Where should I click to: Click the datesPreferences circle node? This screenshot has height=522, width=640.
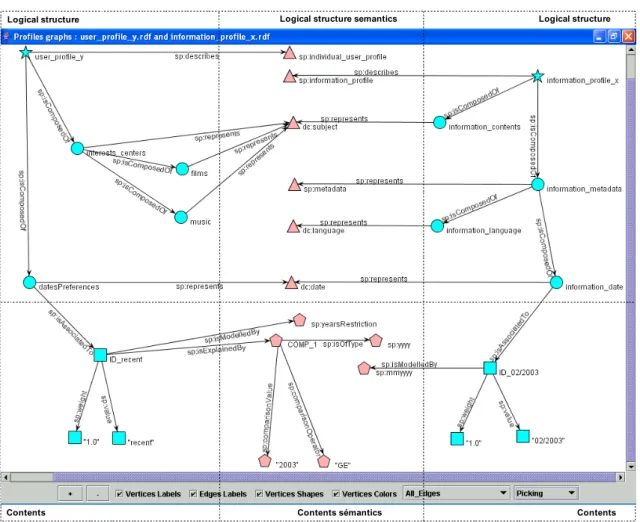click(29, 282)
